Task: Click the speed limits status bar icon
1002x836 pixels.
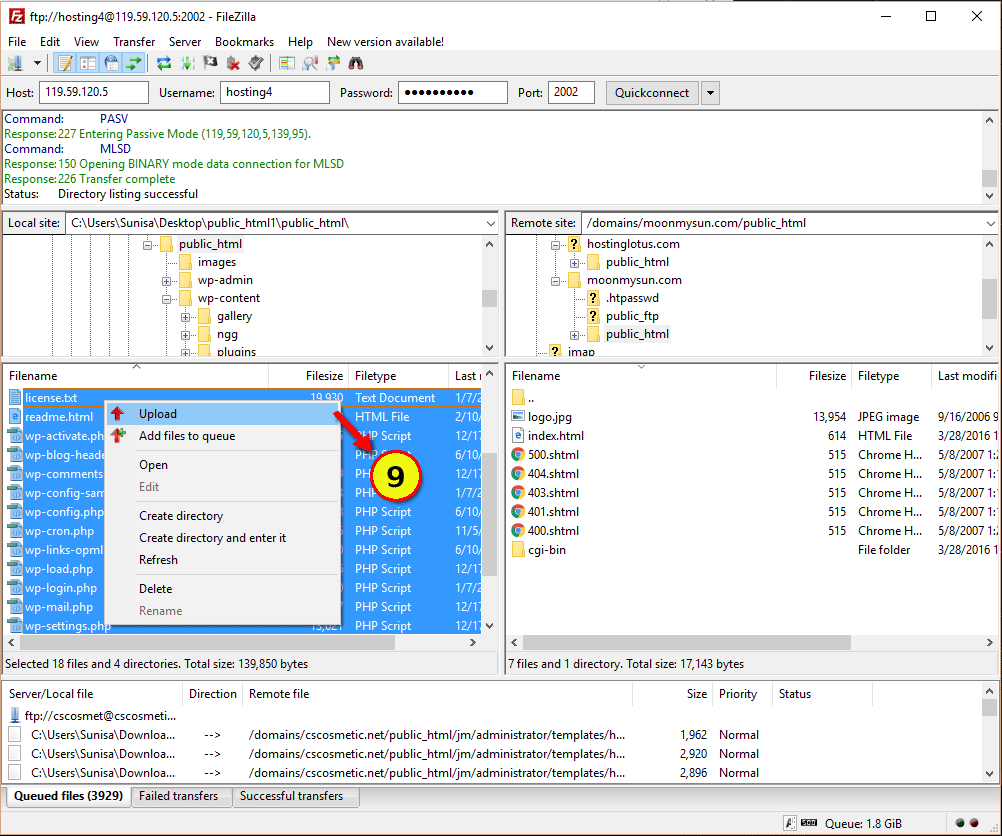Action: point(808,823)
